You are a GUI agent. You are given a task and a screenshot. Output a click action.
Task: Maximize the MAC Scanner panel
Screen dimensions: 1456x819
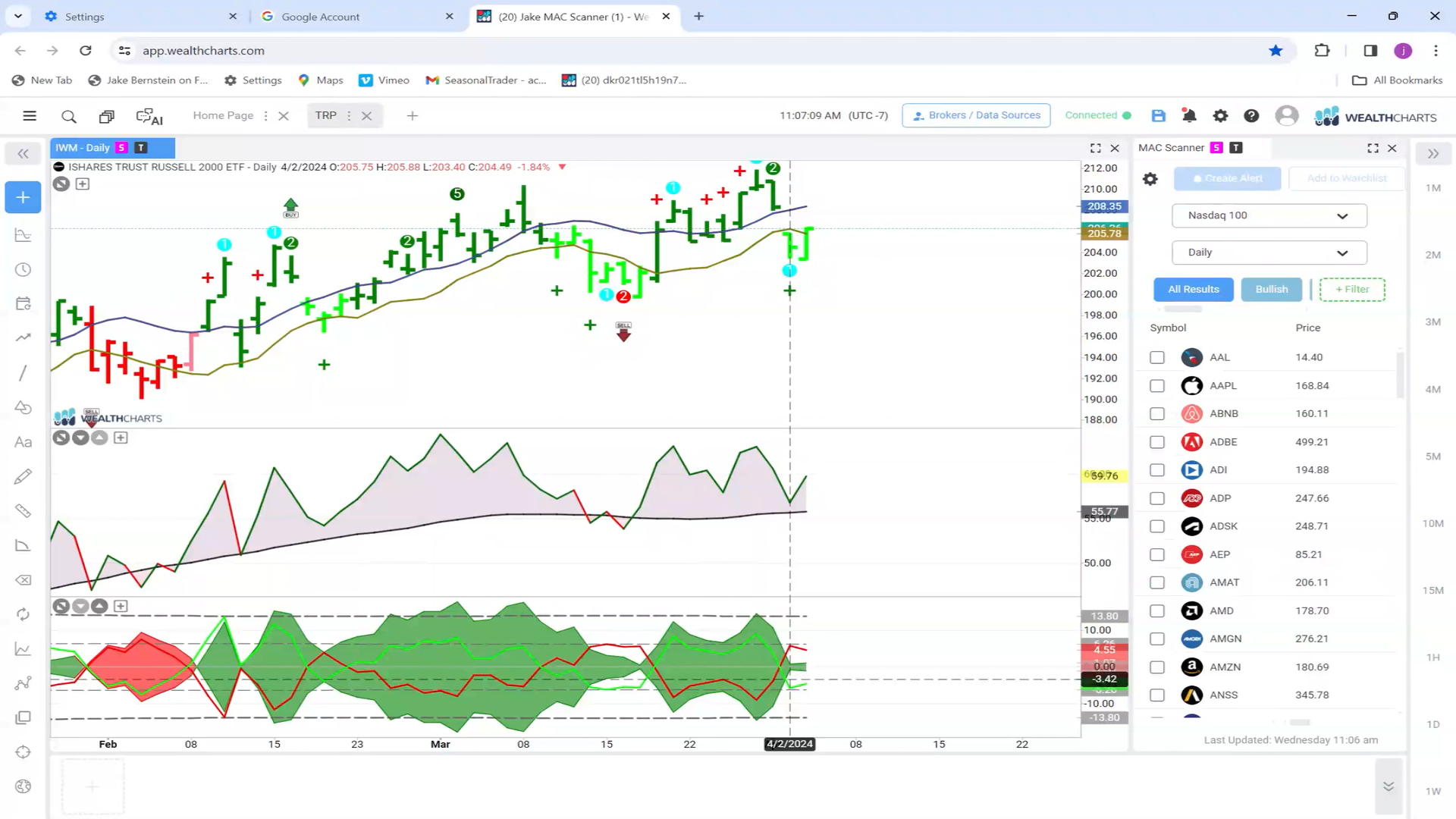[1373, 148]
